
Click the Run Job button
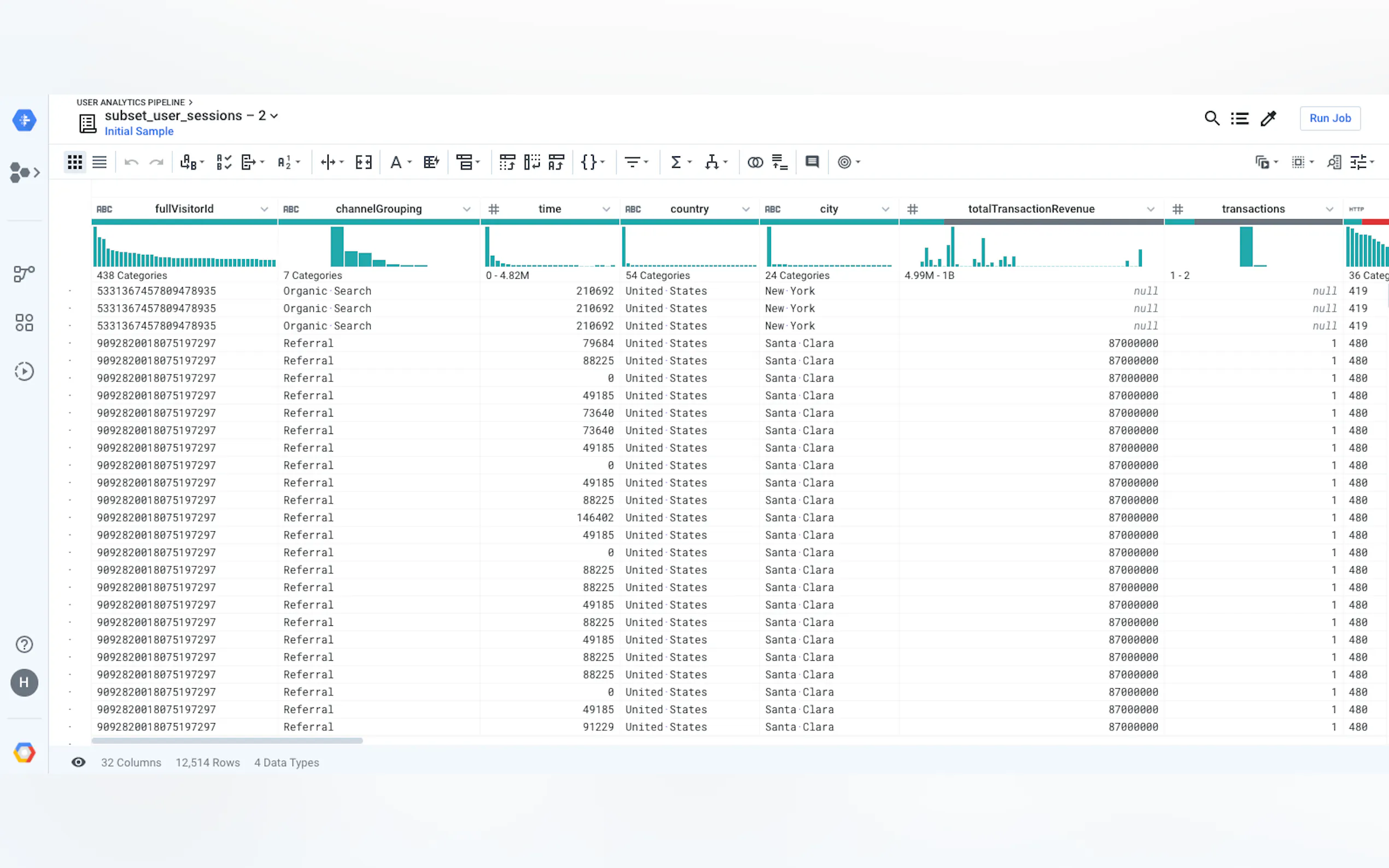pos(1330,118)
